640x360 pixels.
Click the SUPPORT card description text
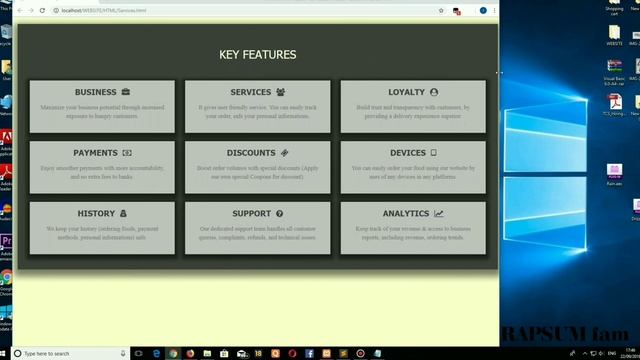pos(258,233)
